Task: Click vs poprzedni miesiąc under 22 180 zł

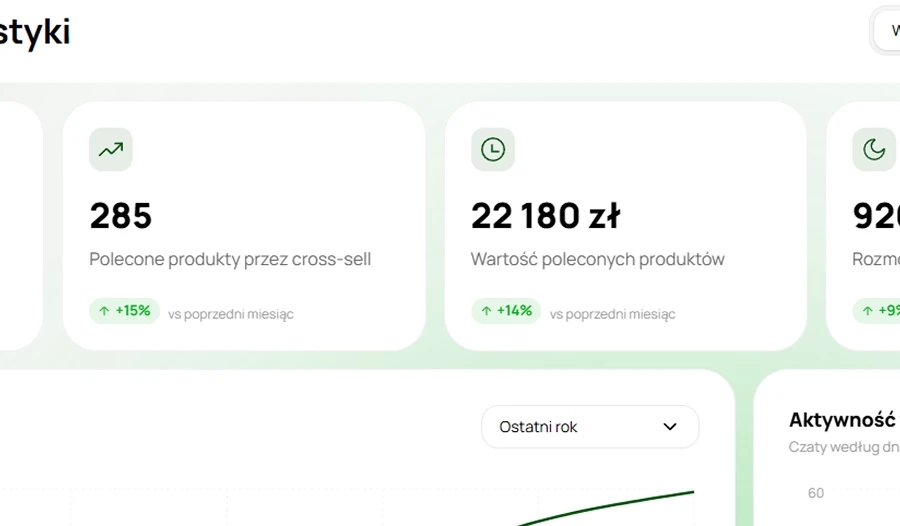Action: [612, 314]
